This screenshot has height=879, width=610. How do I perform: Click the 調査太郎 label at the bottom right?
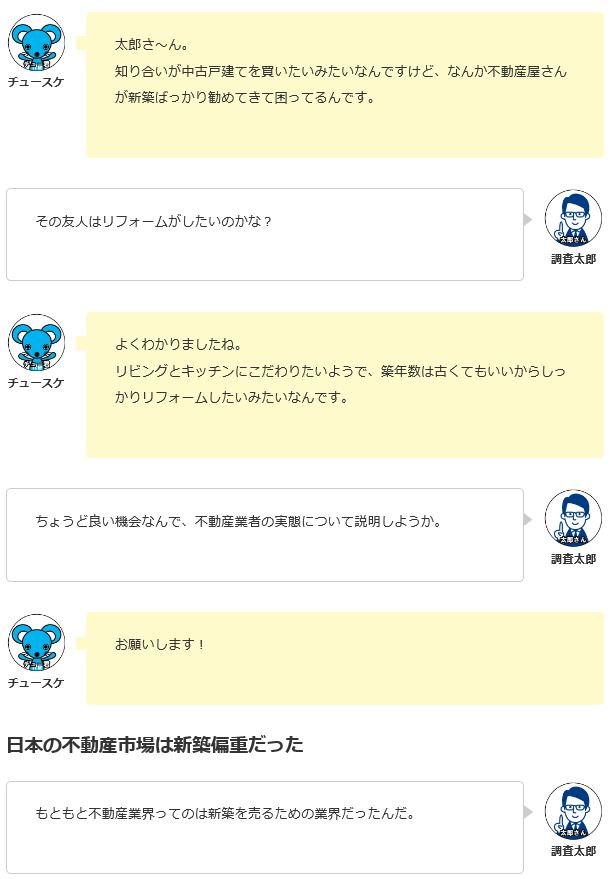[x=573, y=851]
